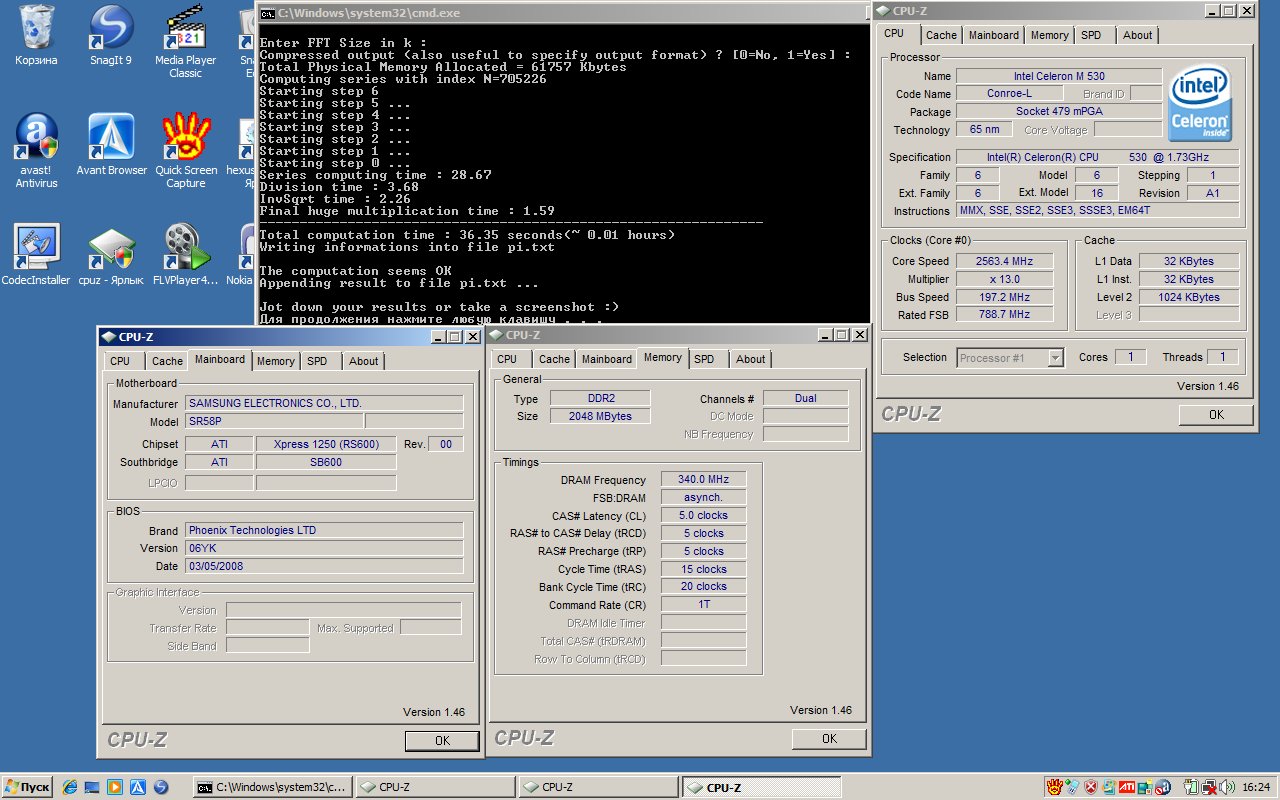Launch Avant Browser from the desktop
This screenshot has width=1280, height=800.
pos(111,145)
